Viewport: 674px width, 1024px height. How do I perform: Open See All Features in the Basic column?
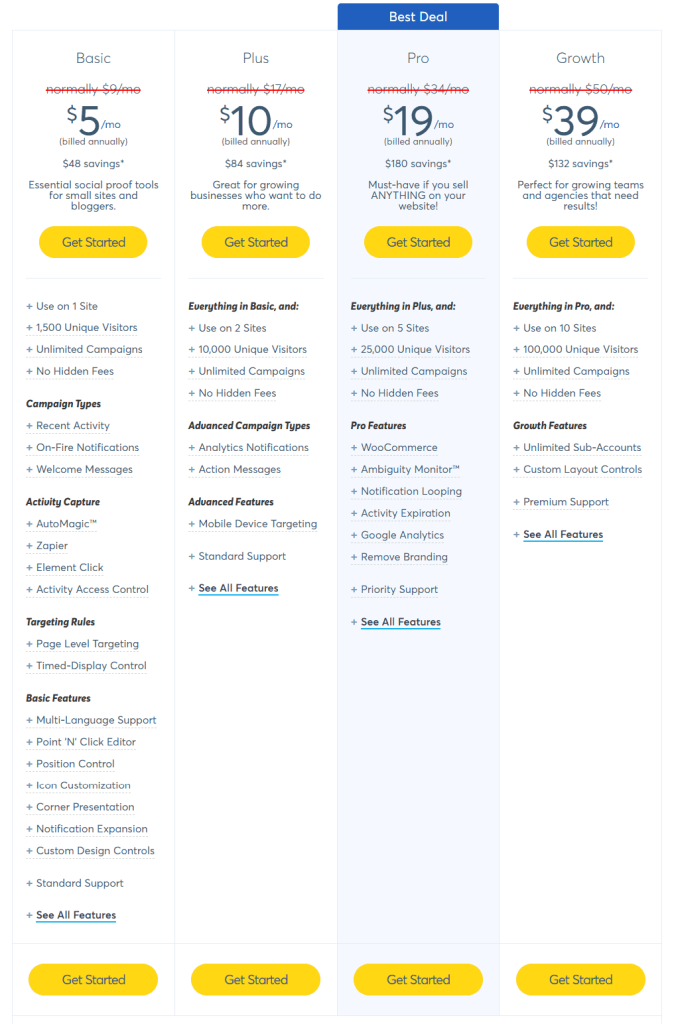tap(76, 915)
